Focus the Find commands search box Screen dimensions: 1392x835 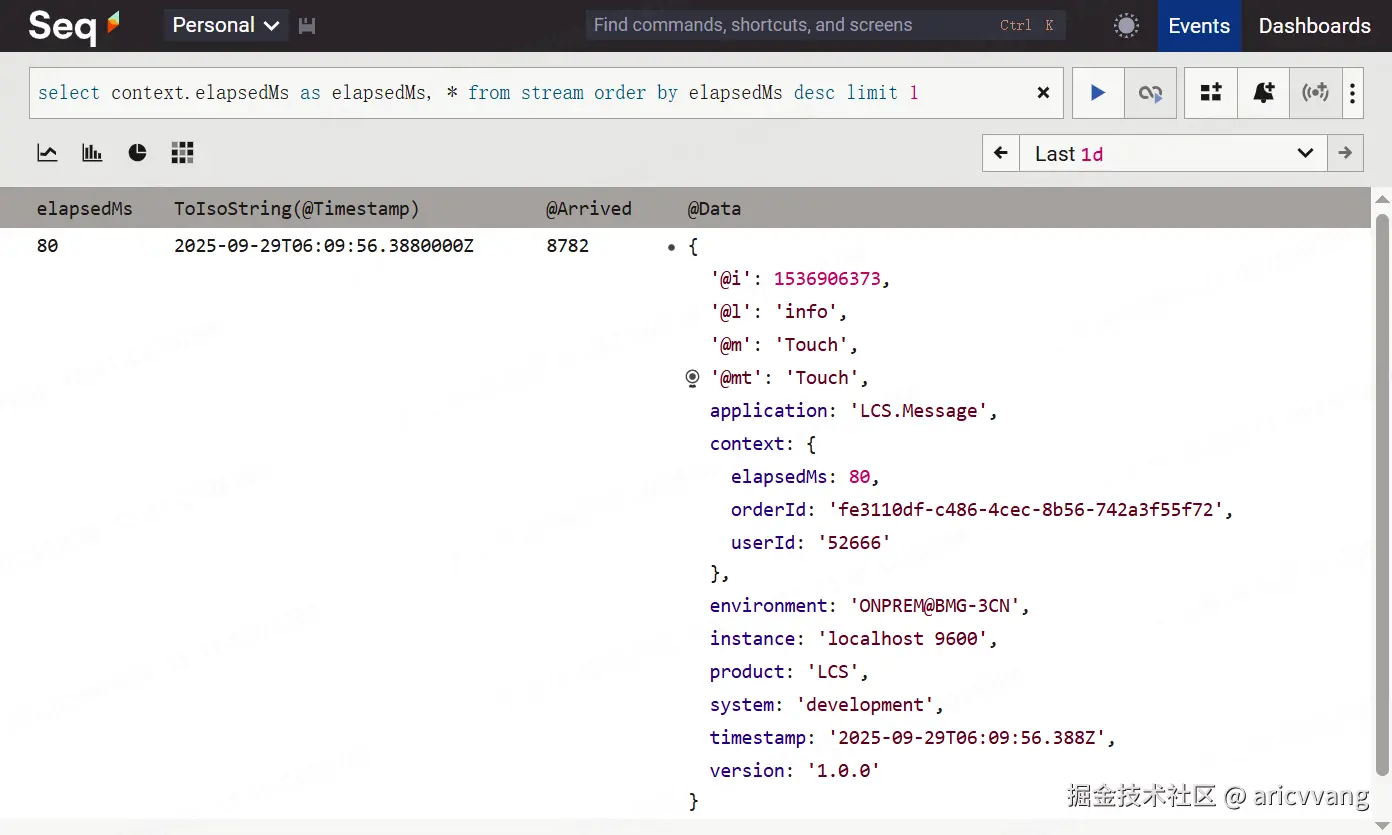[825, 25]
